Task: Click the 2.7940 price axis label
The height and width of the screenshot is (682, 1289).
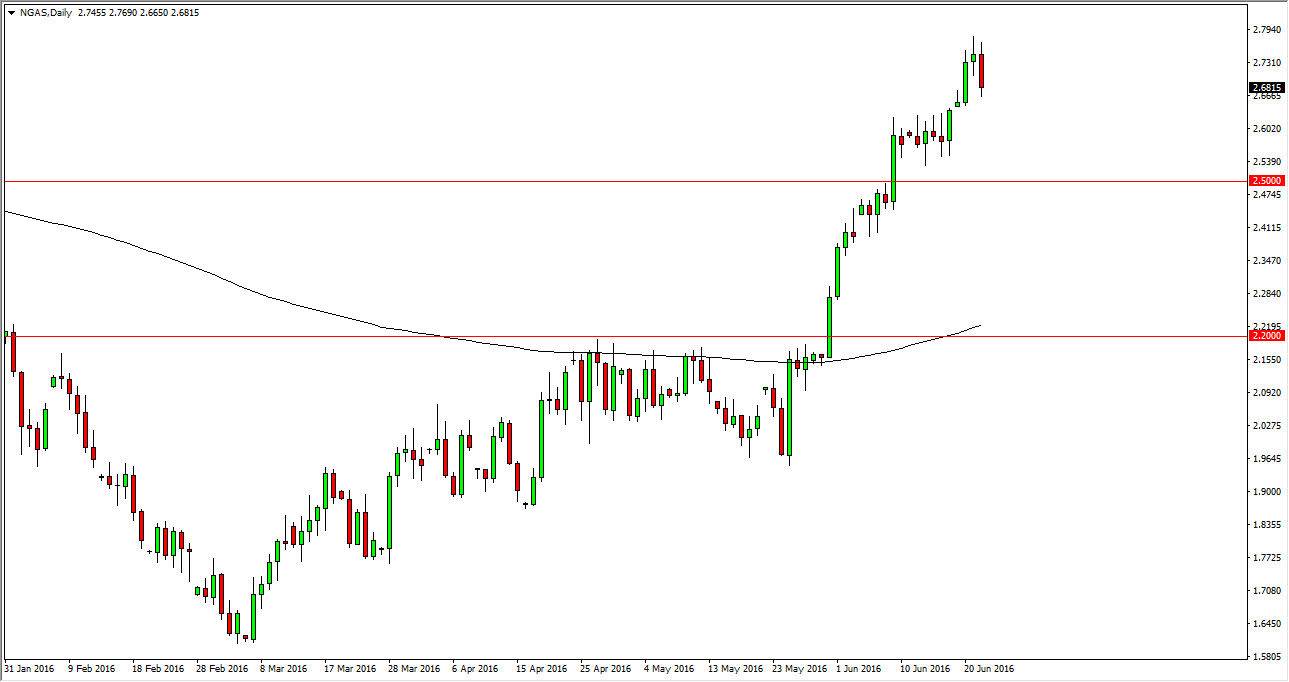Action: pyautogui.click(x=1265, y=30)
